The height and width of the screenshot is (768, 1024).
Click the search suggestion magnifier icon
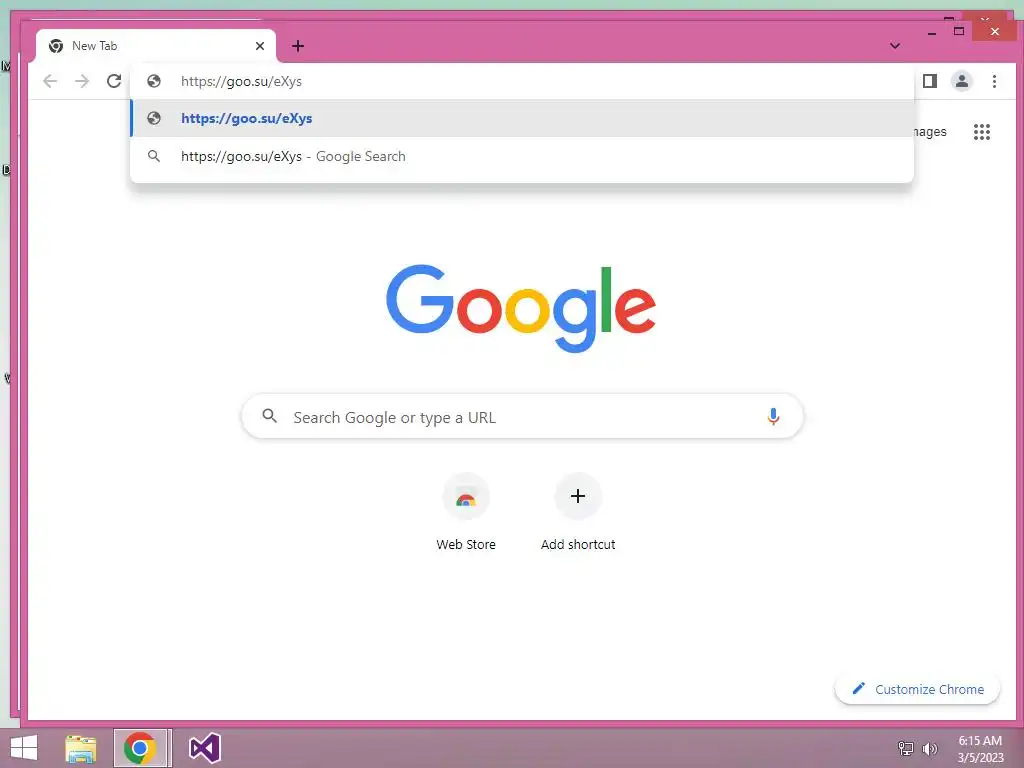(154, 156)
